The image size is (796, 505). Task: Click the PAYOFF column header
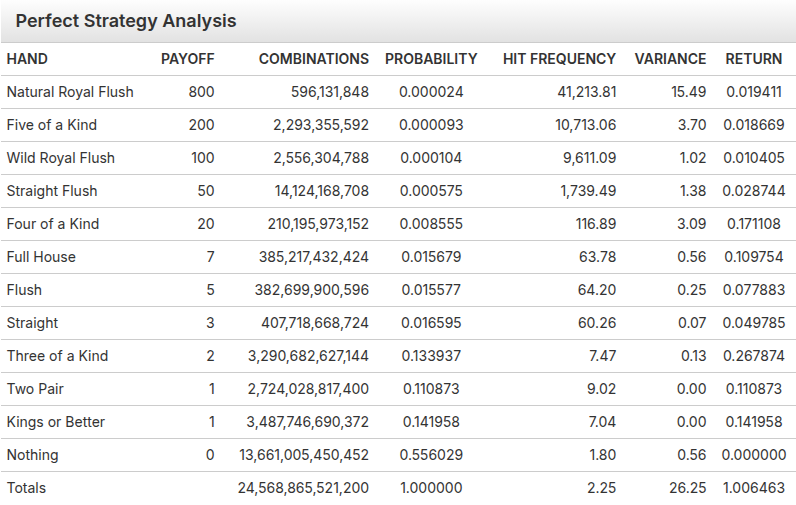[x=187, y=59]
